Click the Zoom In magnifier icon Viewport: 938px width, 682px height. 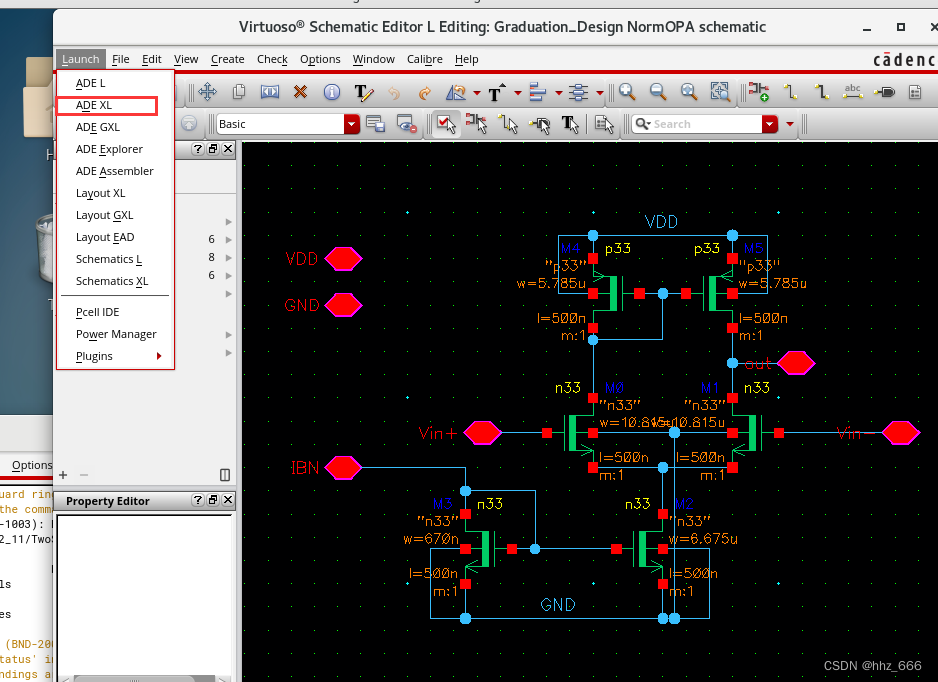(627, 92)
